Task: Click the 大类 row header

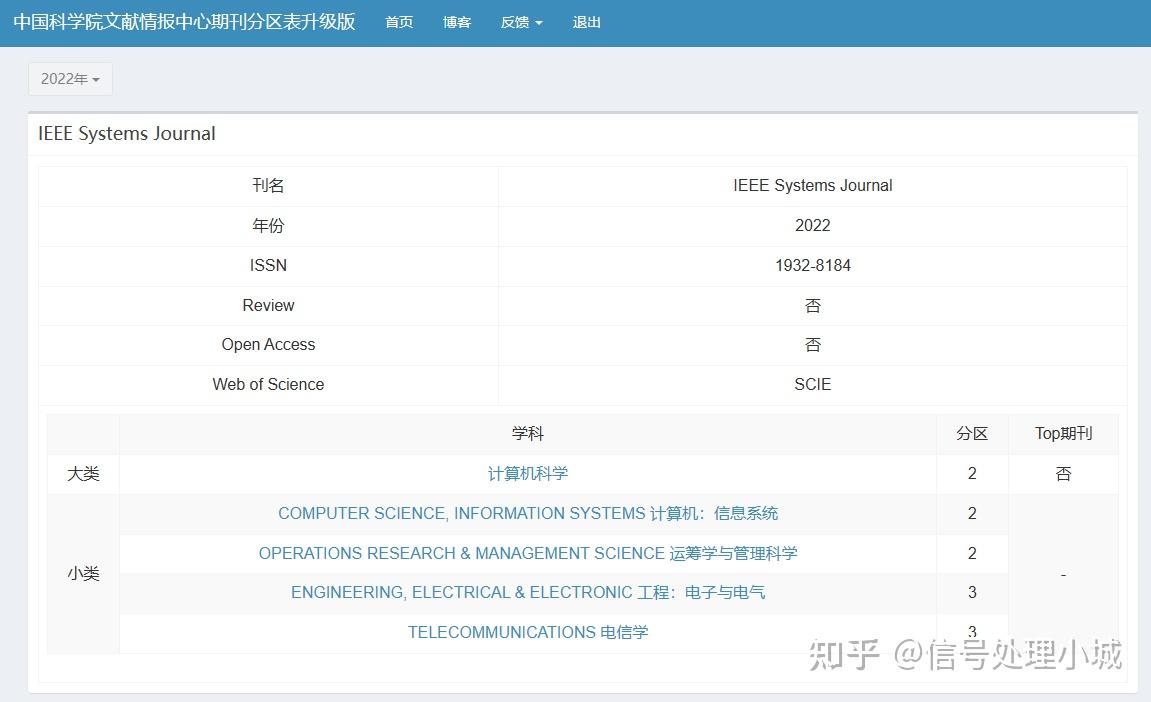Action: (x=83, y=474)
